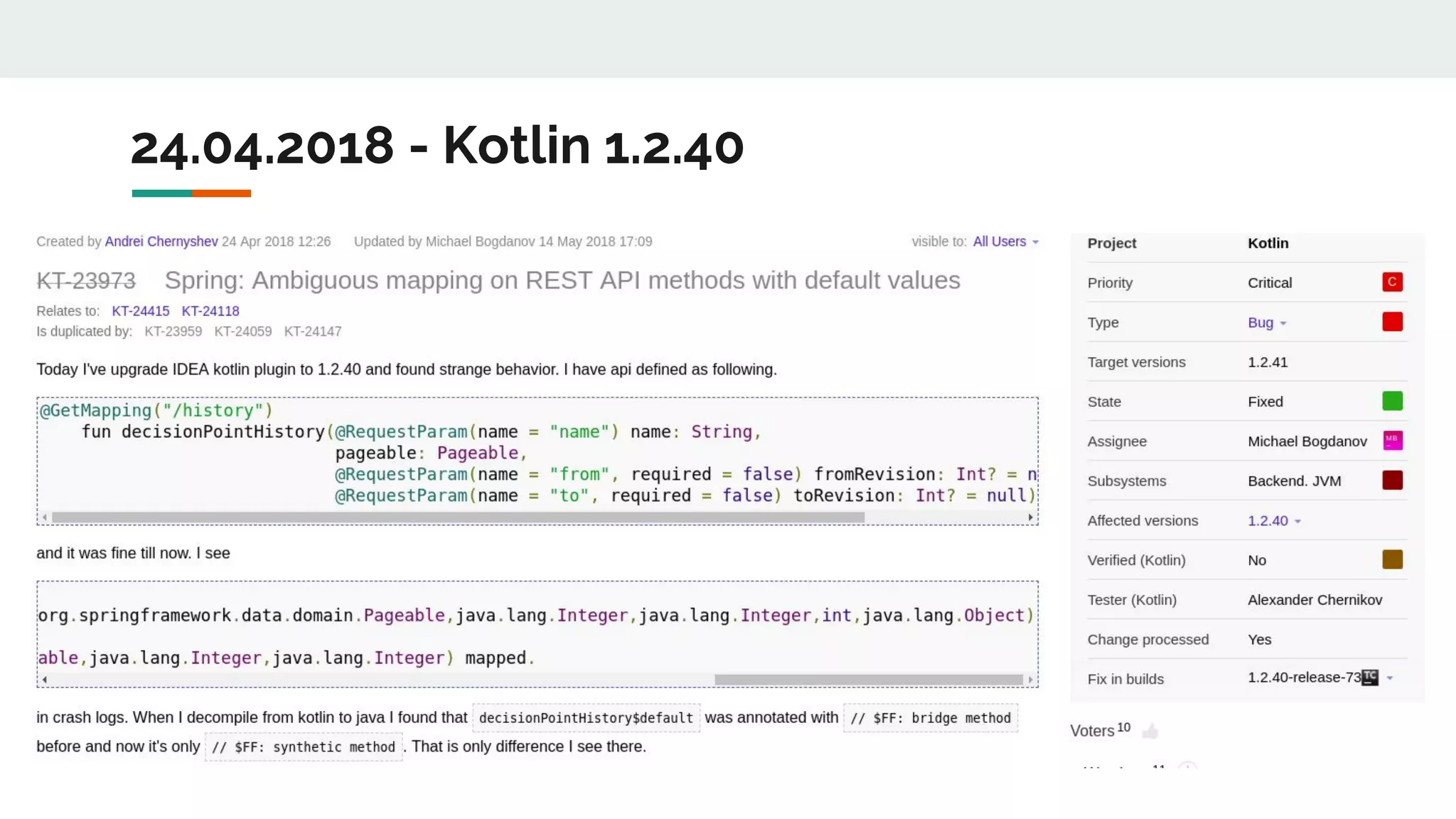Open duplicate issue KT-23959
The width and height of the screenshot is (1456, 819).
pos(173,332)
